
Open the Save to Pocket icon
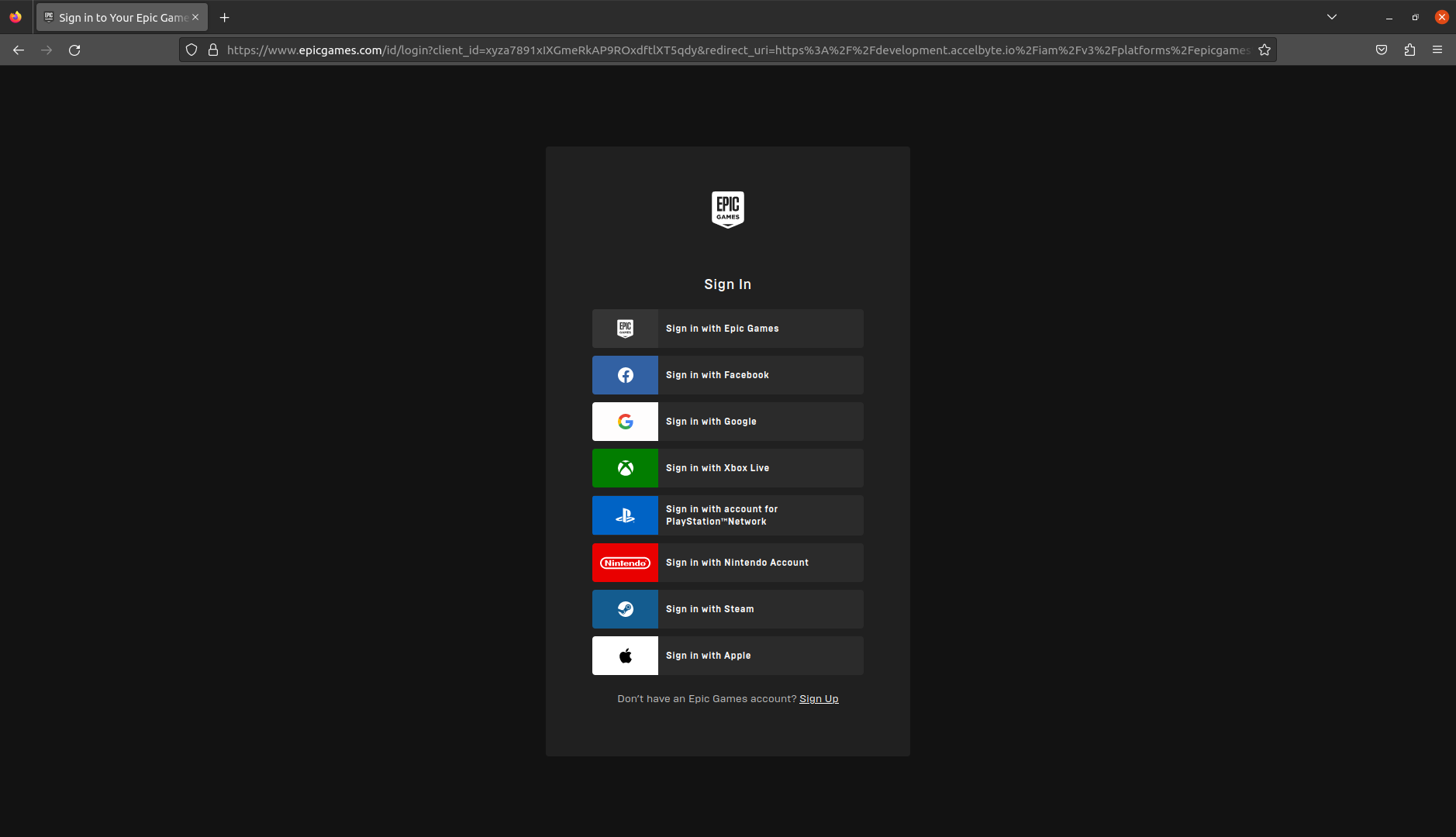tap(1382, 50)
